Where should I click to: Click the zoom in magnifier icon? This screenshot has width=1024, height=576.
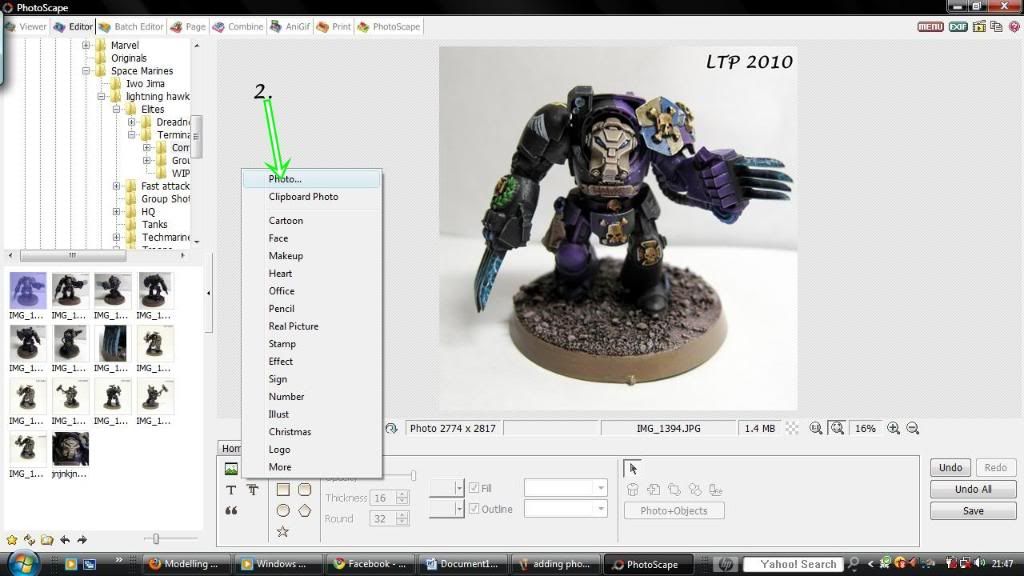893,428
